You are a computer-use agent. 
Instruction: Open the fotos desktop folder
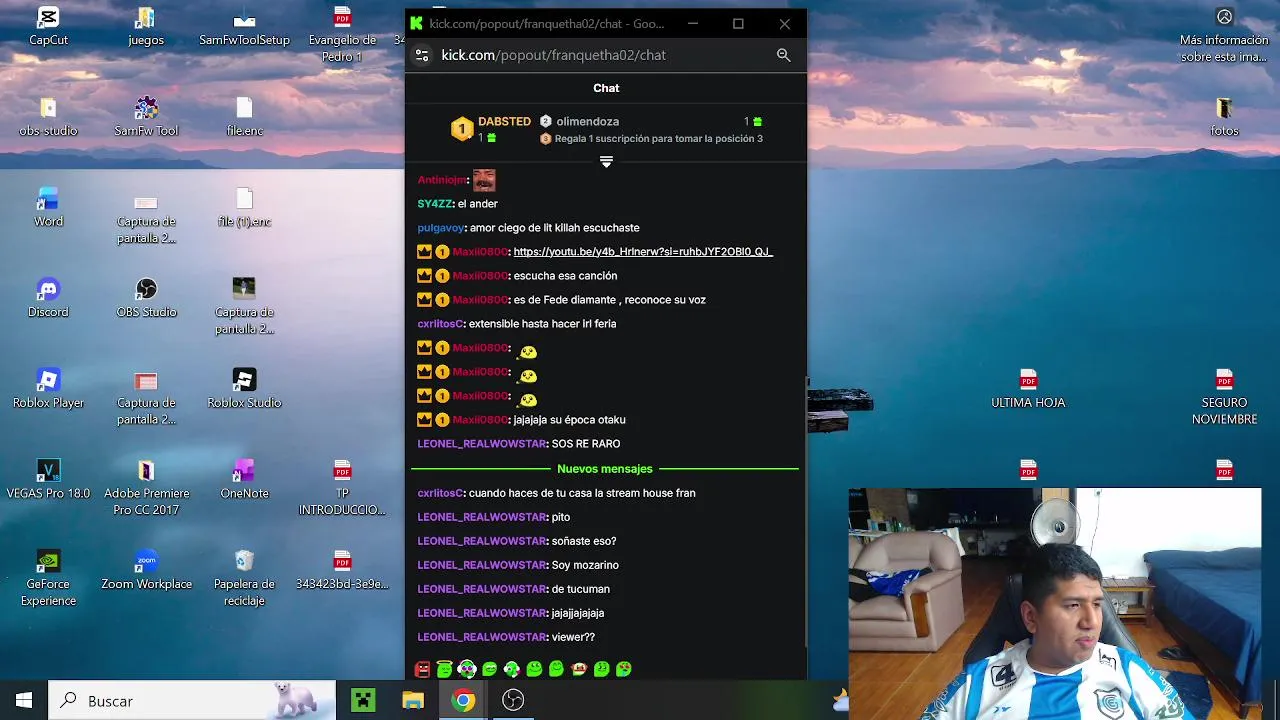tap(1224, 117)
